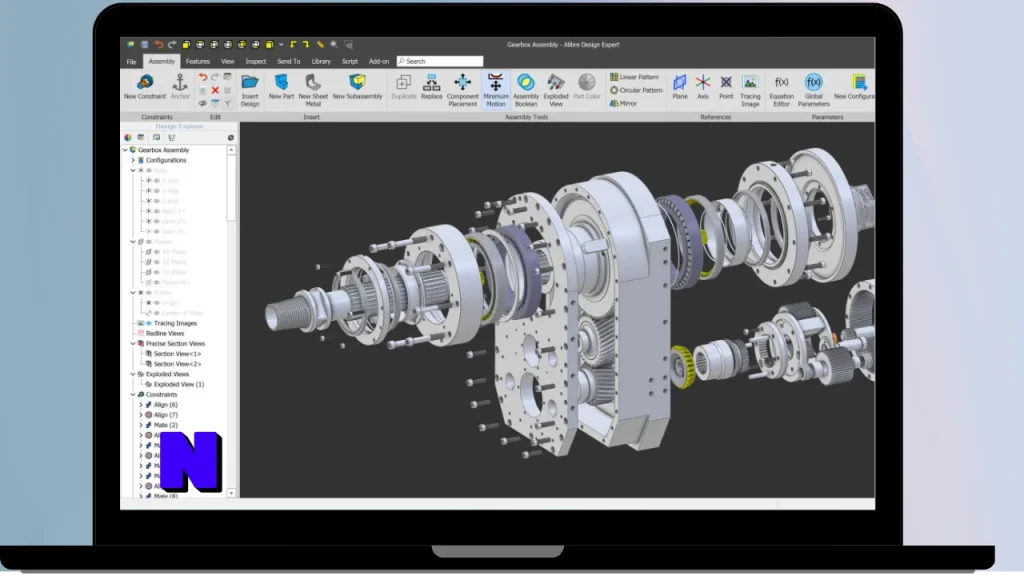Click the ribbon Search field
The image size is (1024, 576).
(440, 61)
